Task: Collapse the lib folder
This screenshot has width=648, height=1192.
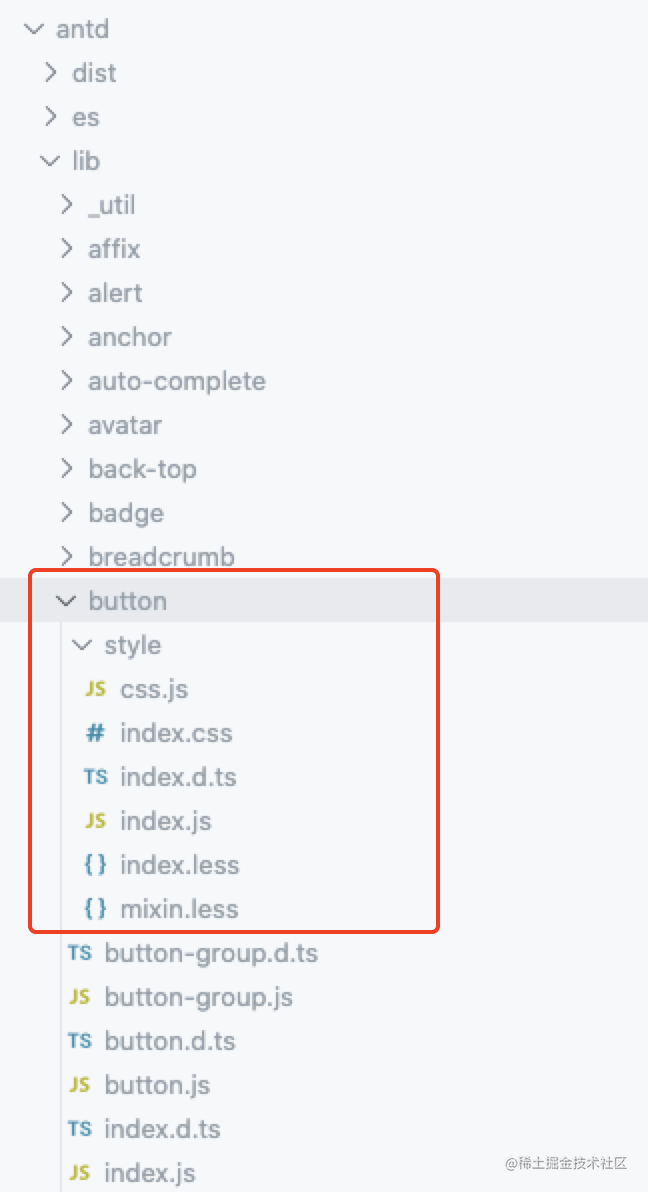Action: point(50,161)
